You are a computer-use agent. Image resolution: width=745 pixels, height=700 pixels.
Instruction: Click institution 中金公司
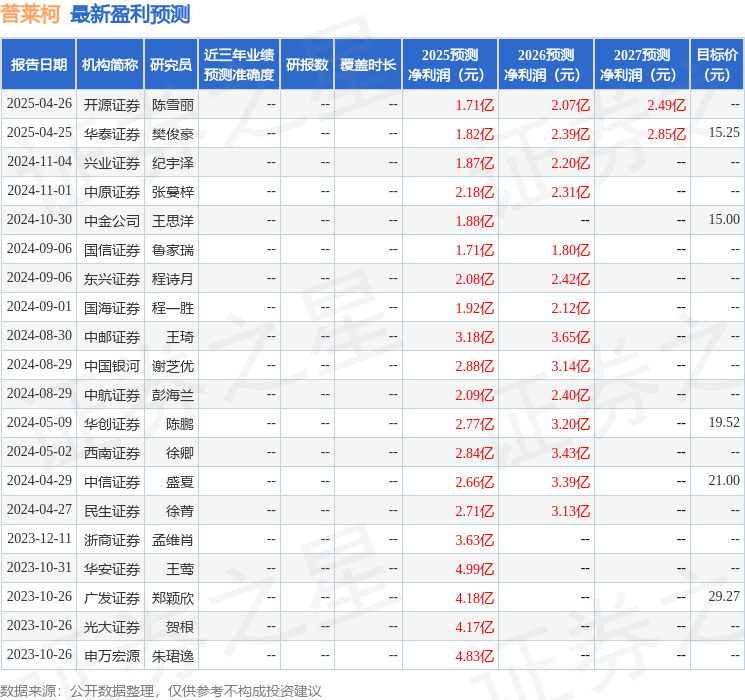coord(112,221)
